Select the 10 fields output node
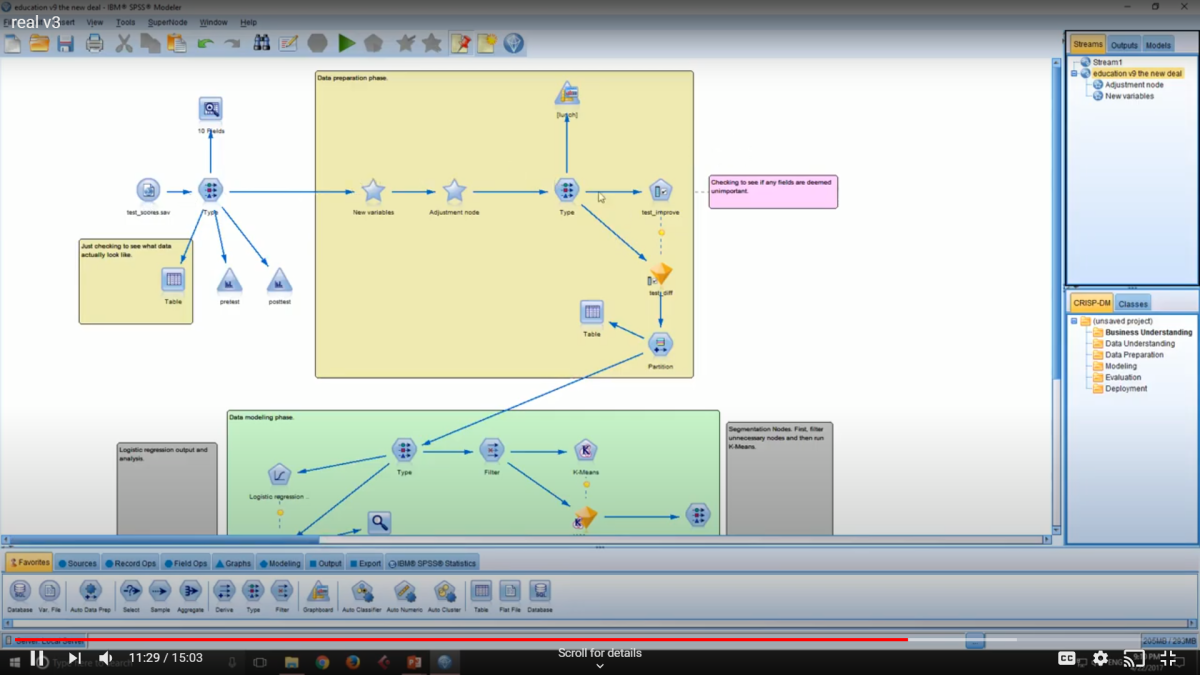 tap(210, 109)
